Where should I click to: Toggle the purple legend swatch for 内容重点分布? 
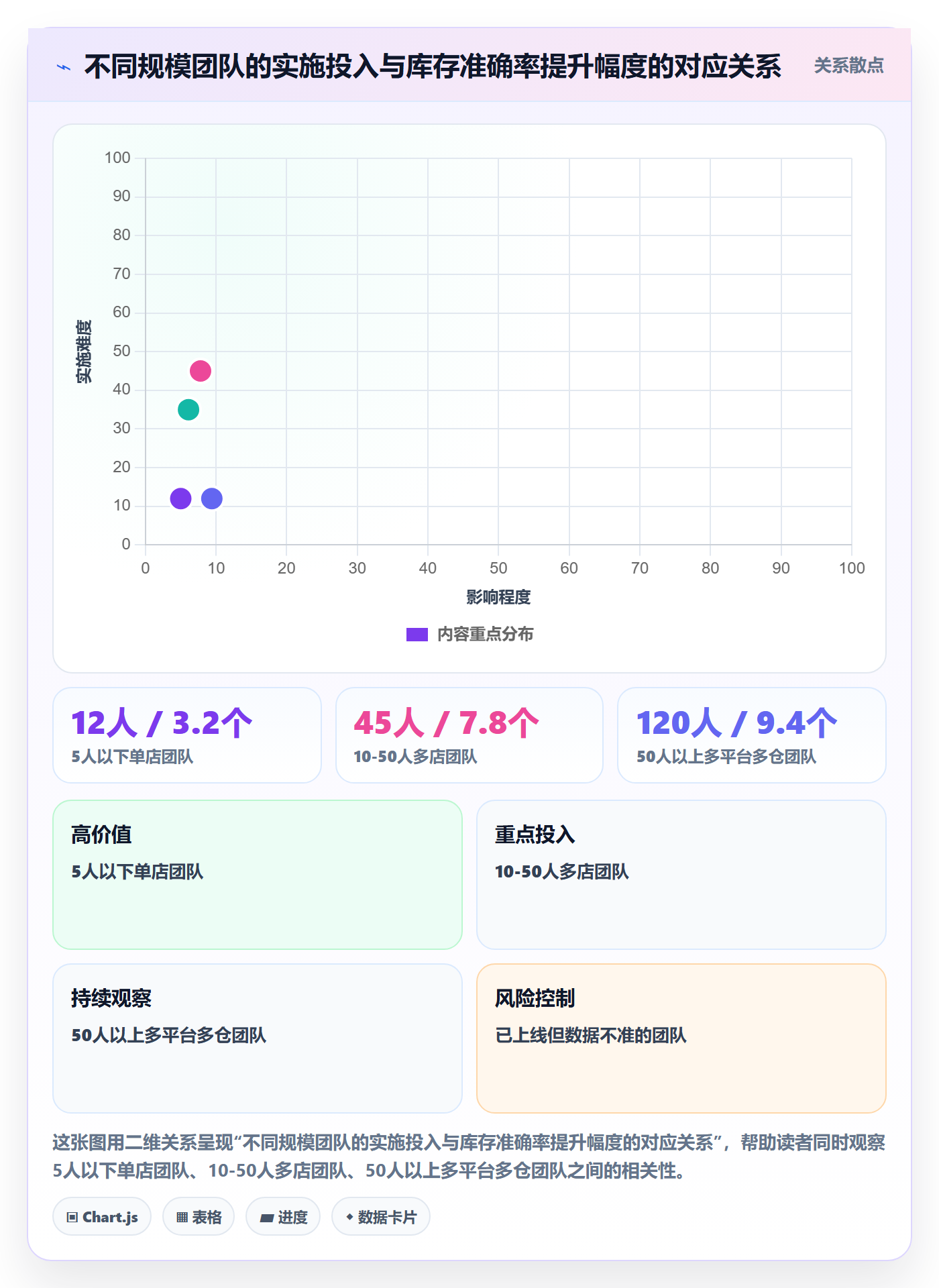417,635
